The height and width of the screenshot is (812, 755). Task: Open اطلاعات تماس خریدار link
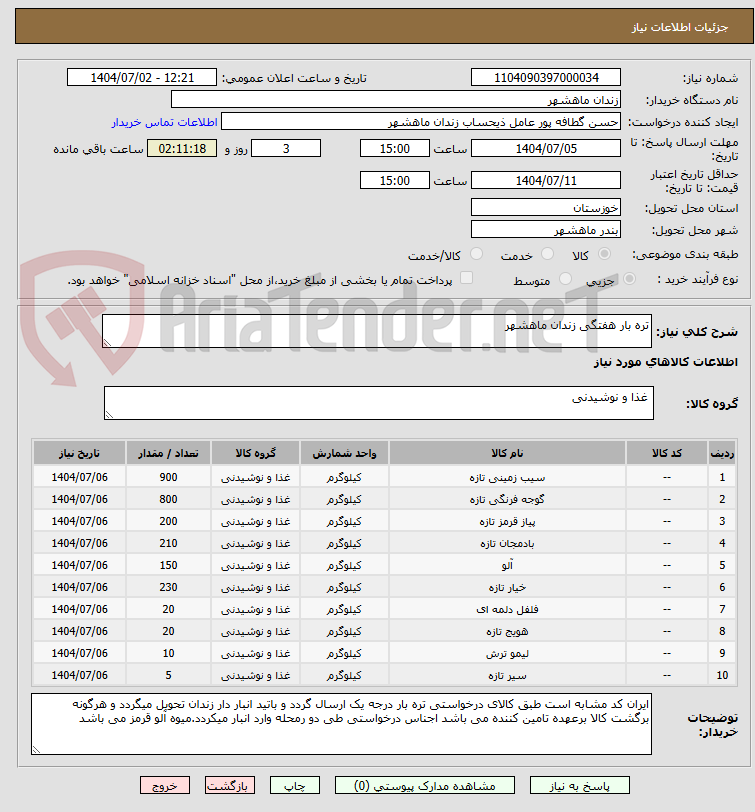click(164, 122)
